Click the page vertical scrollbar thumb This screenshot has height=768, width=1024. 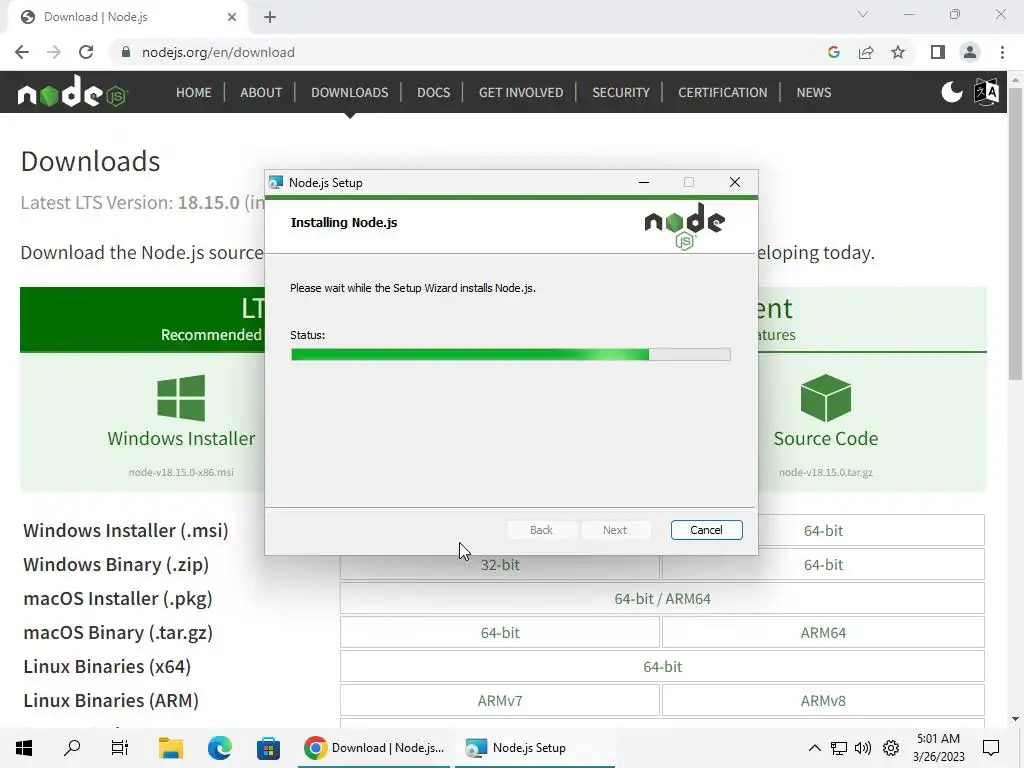pos(1015,232)
